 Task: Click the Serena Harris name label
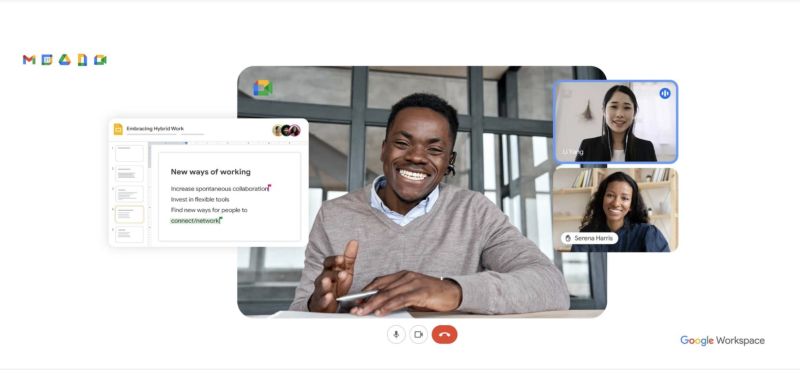[589, 238]
